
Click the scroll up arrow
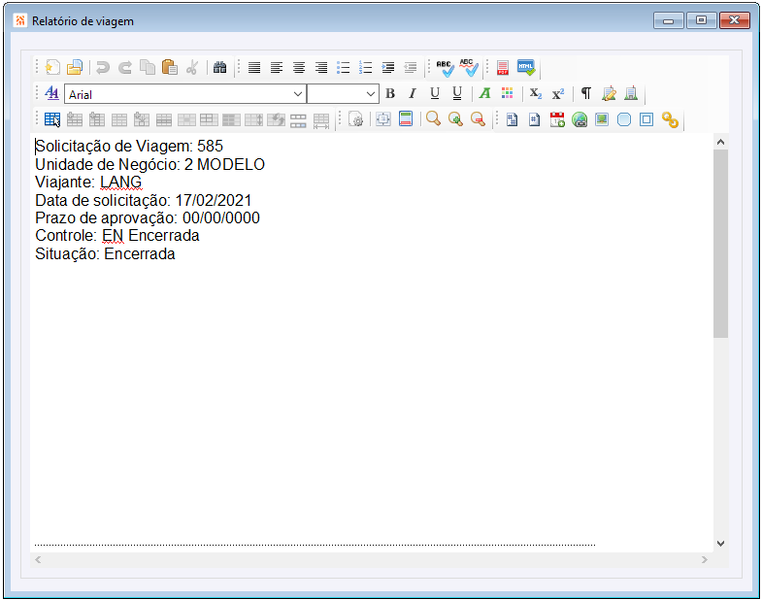tap(721, 142)
